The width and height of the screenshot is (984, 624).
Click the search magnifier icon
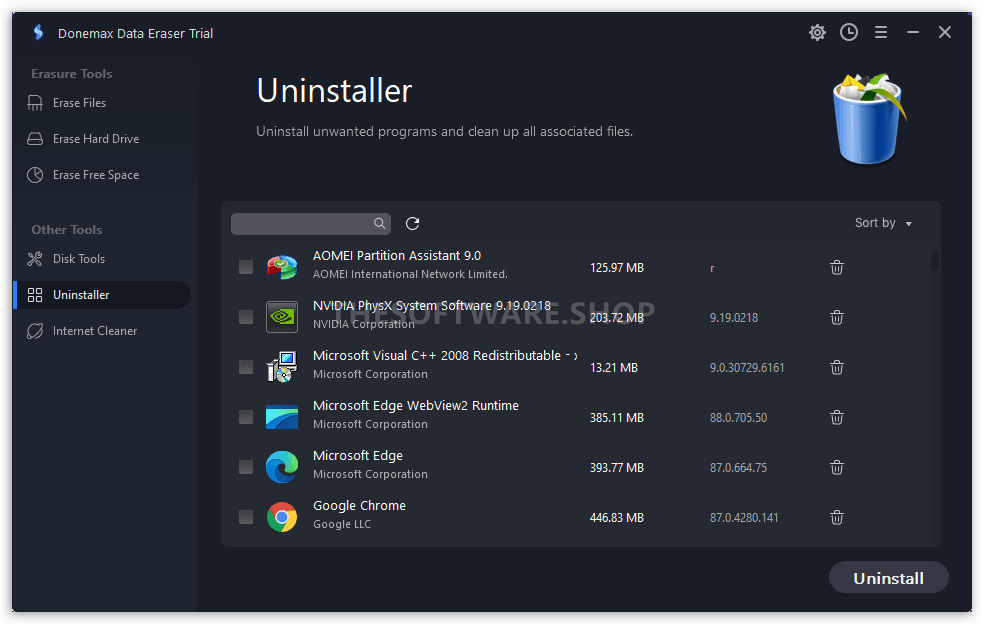pos(380,223)
